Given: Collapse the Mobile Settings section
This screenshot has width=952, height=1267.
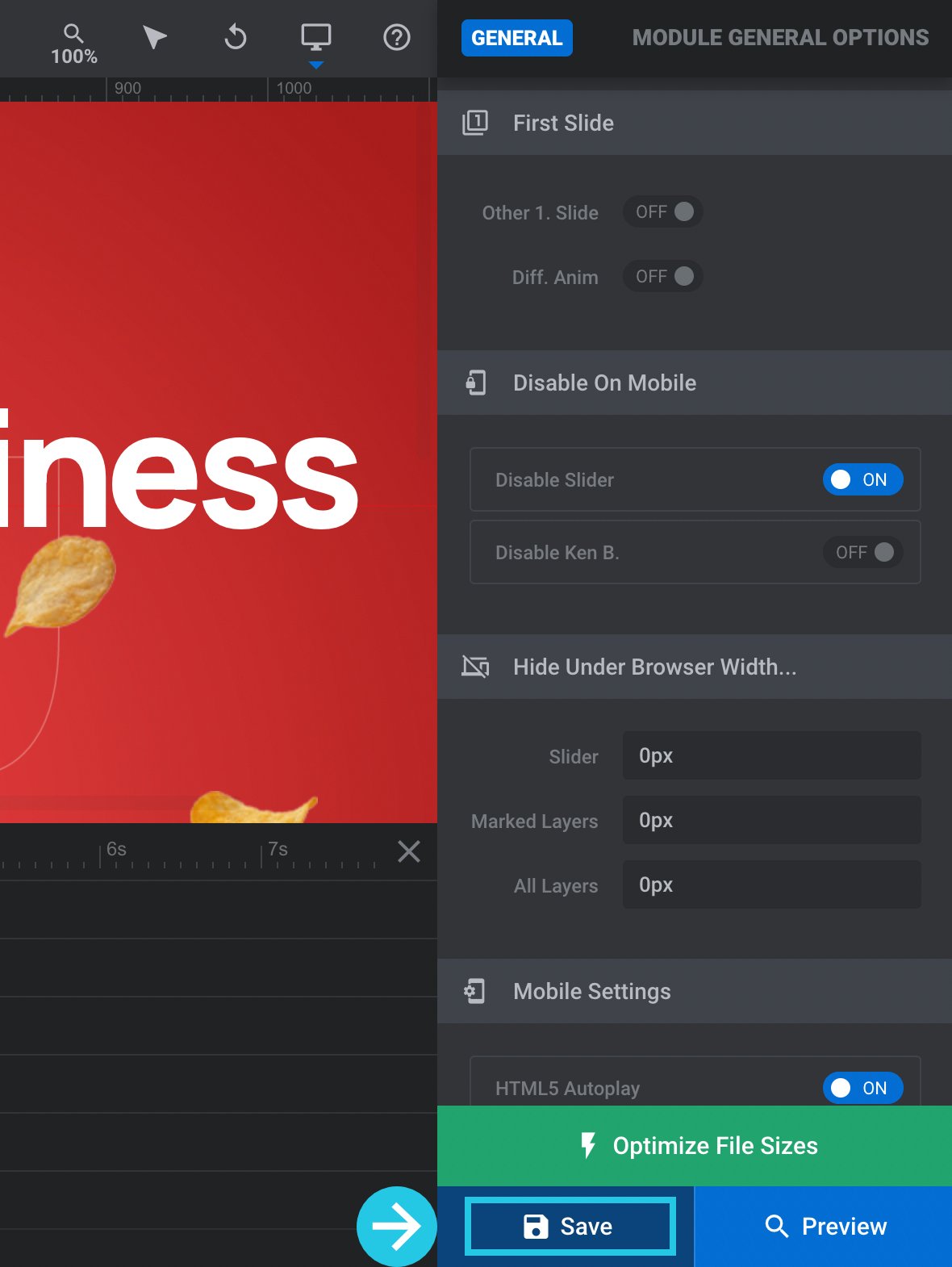Looking at the screenshot, I should [695, 991].
